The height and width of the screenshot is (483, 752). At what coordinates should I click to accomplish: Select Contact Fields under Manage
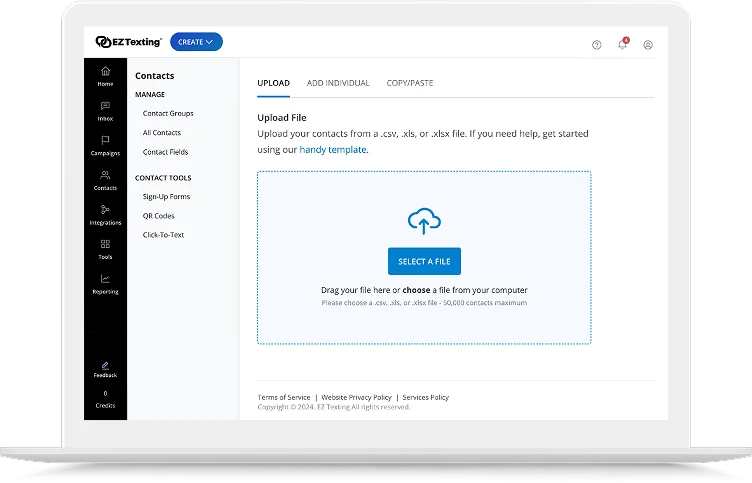(x=165, y=152)
